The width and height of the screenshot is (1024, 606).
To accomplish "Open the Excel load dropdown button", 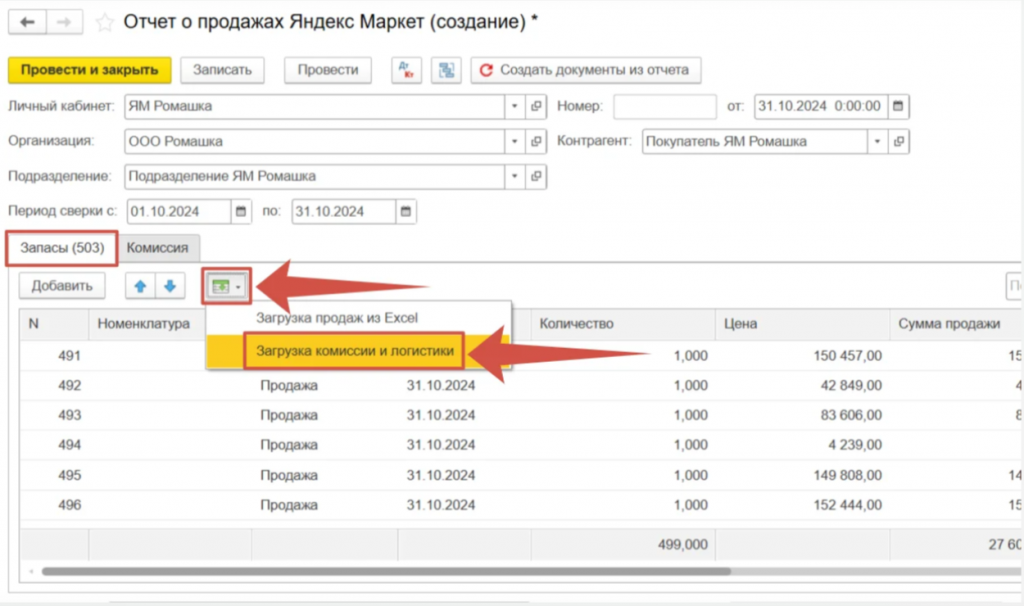I will pos(226,286).
